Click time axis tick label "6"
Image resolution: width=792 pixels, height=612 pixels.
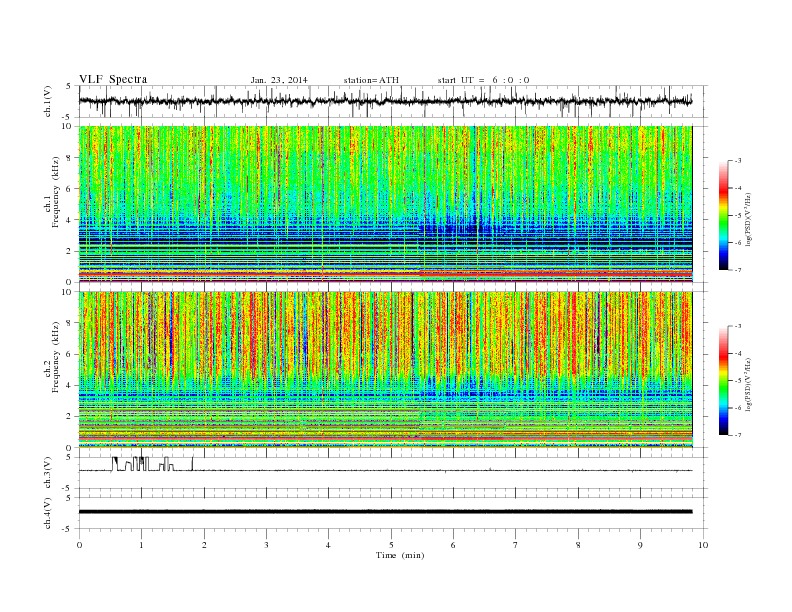click(x=453, y=545)
